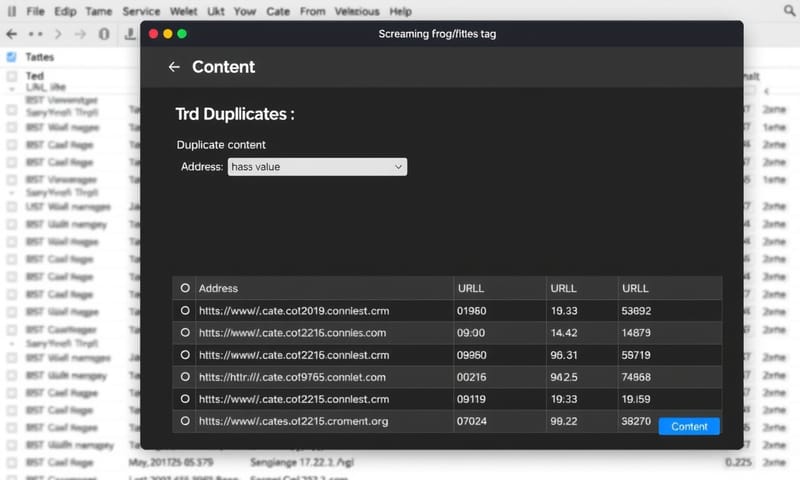Select radio for the cot2019.connlest.crm row
This screenshot has width=800, height=480.
click(184, 311)
